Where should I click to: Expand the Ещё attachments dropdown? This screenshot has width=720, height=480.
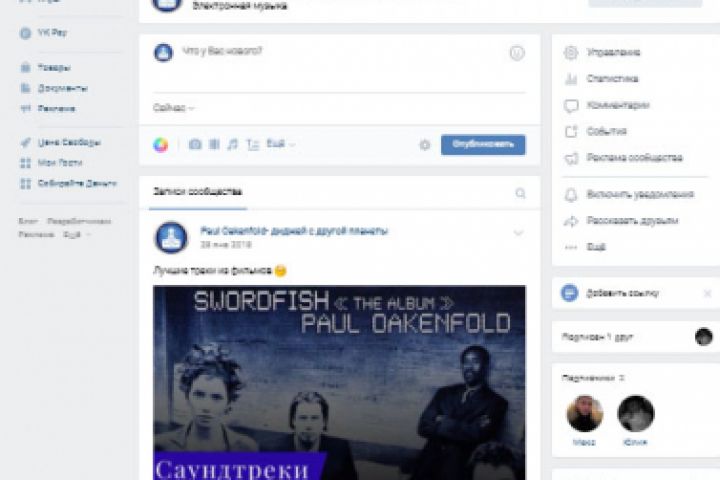tap(281, 144)
